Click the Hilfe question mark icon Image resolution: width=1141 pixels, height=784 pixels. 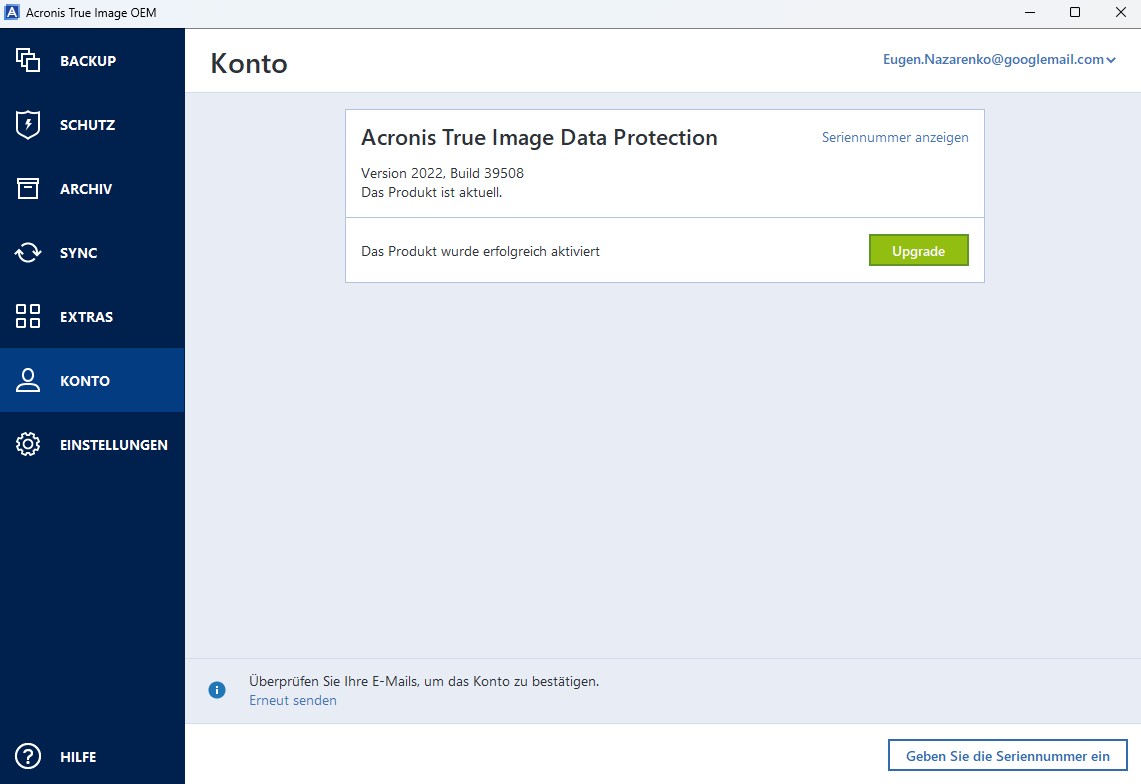tap(28, 757)
